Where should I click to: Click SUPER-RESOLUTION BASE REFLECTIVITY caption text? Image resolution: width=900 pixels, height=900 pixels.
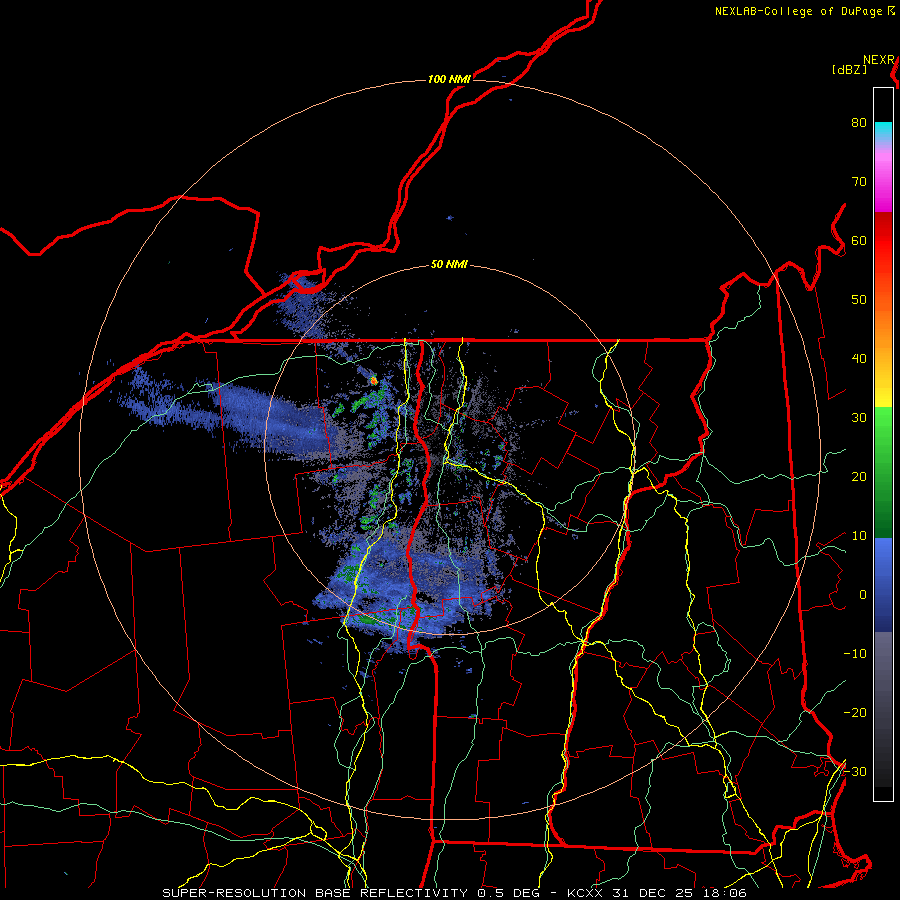click(x=315, y=893)
